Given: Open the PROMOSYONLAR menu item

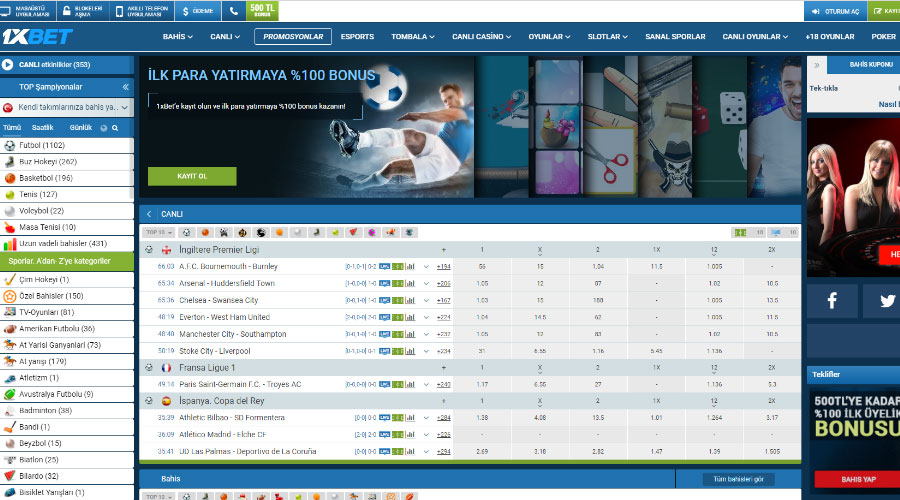Looking at the screenshot, I should [293, 37].
